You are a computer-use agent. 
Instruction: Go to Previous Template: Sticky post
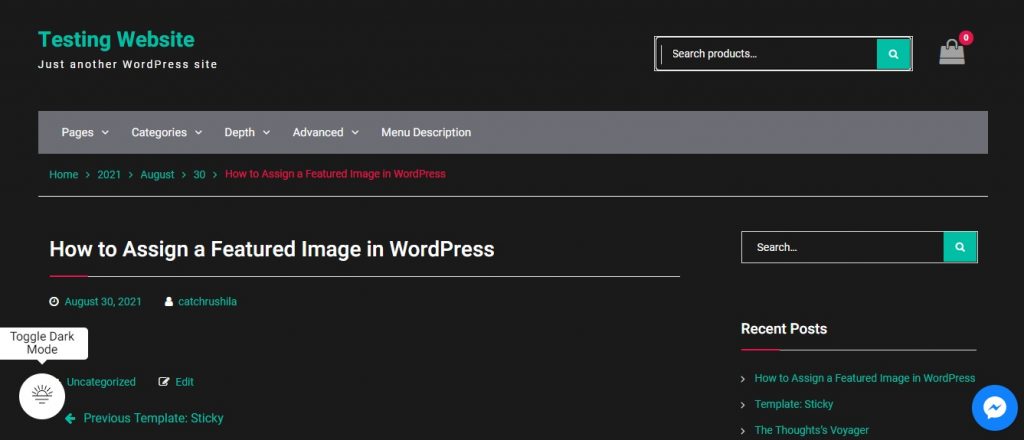coord(153,418)
